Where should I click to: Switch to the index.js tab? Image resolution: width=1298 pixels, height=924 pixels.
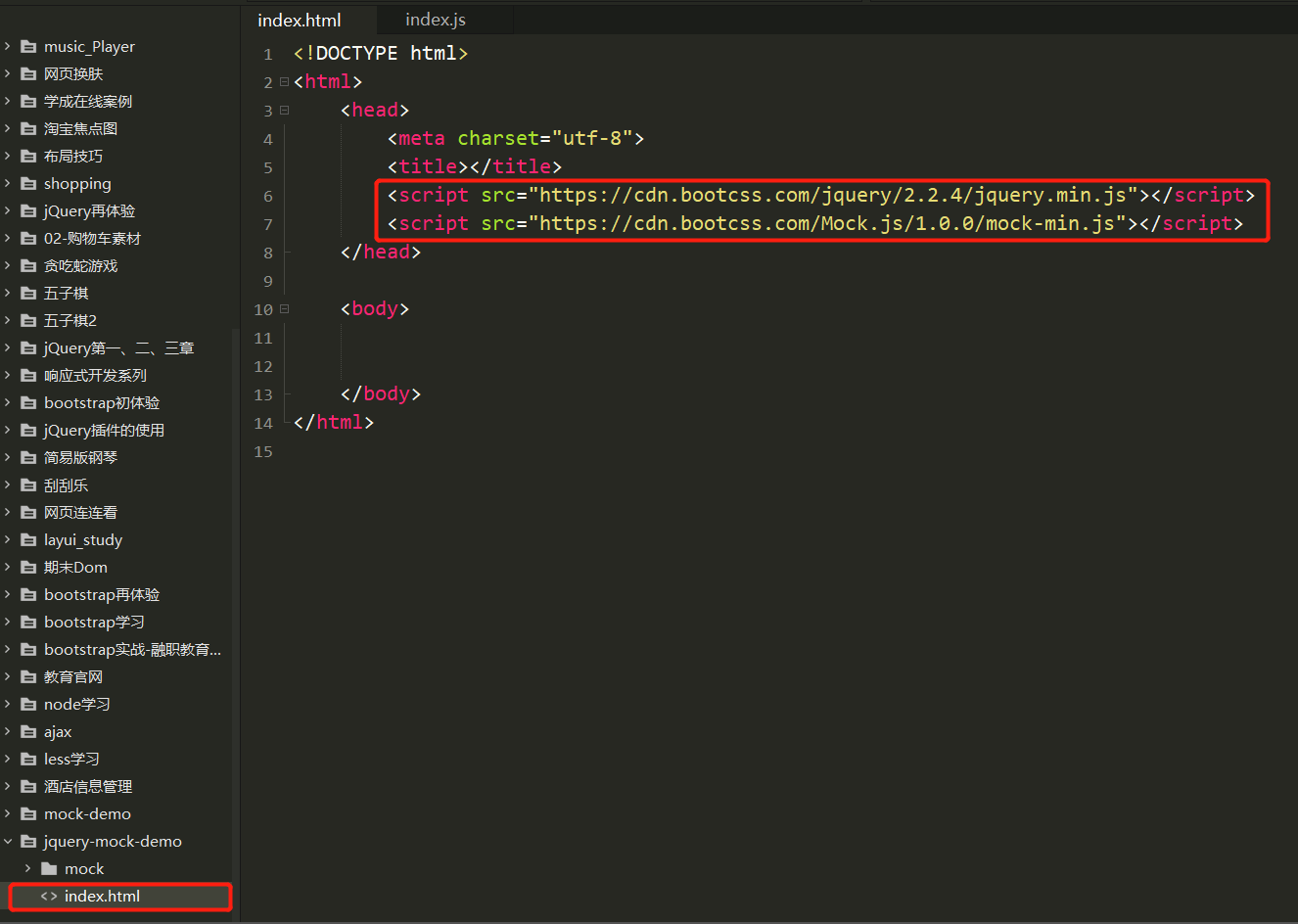[x=436, y=20]
